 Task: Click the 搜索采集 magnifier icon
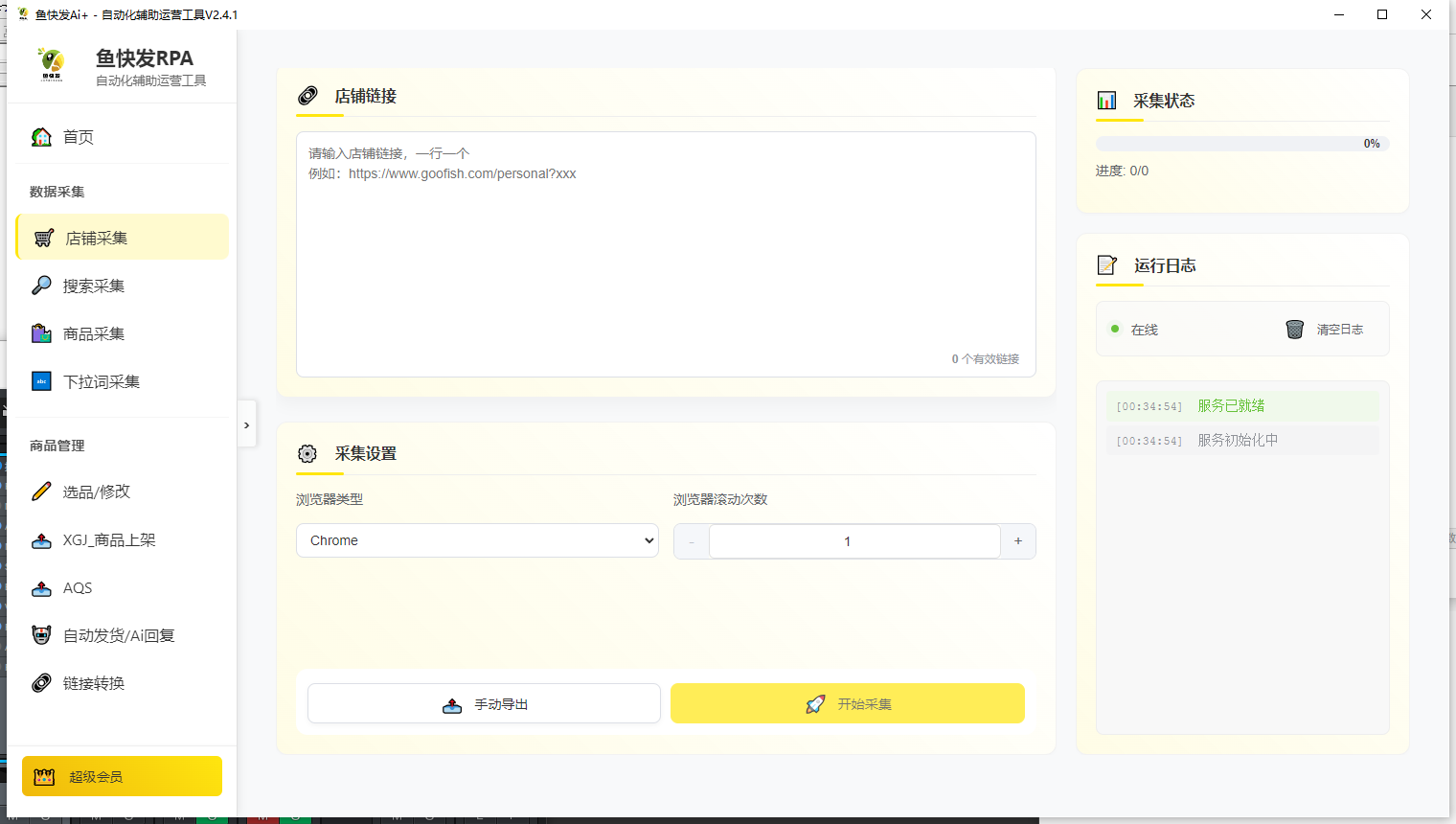(41, 286)
